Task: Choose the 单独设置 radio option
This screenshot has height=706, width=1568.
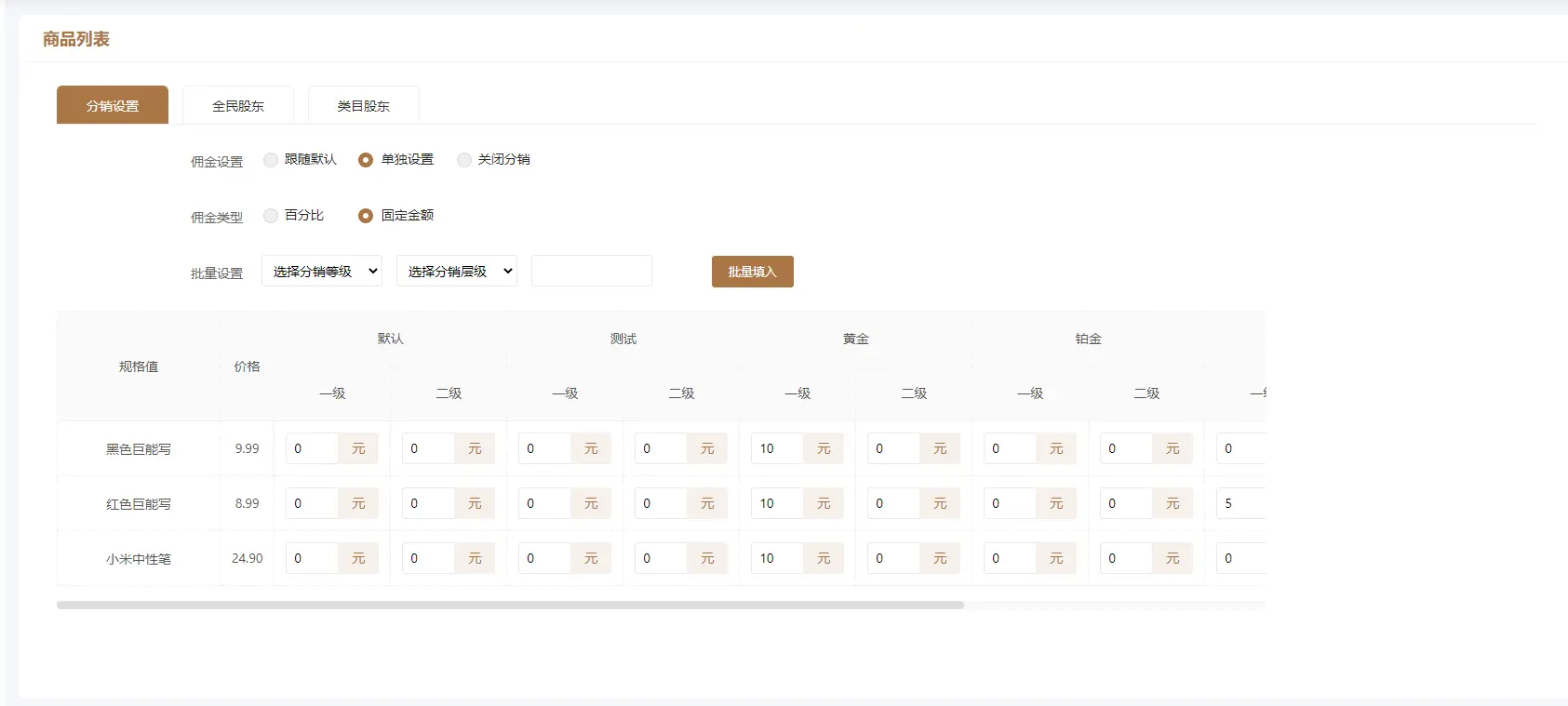Action: (x=366, y=160)
